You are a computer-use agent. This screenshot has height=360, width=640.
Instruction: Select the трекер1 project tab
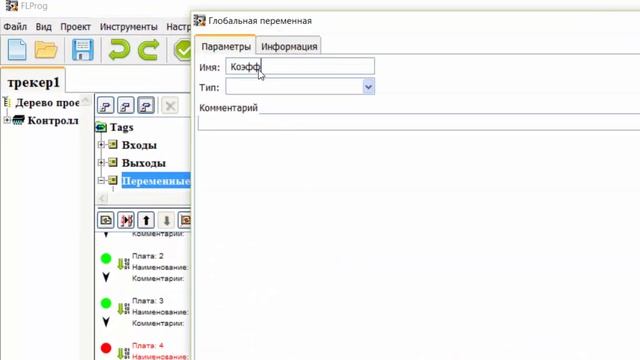33,82
